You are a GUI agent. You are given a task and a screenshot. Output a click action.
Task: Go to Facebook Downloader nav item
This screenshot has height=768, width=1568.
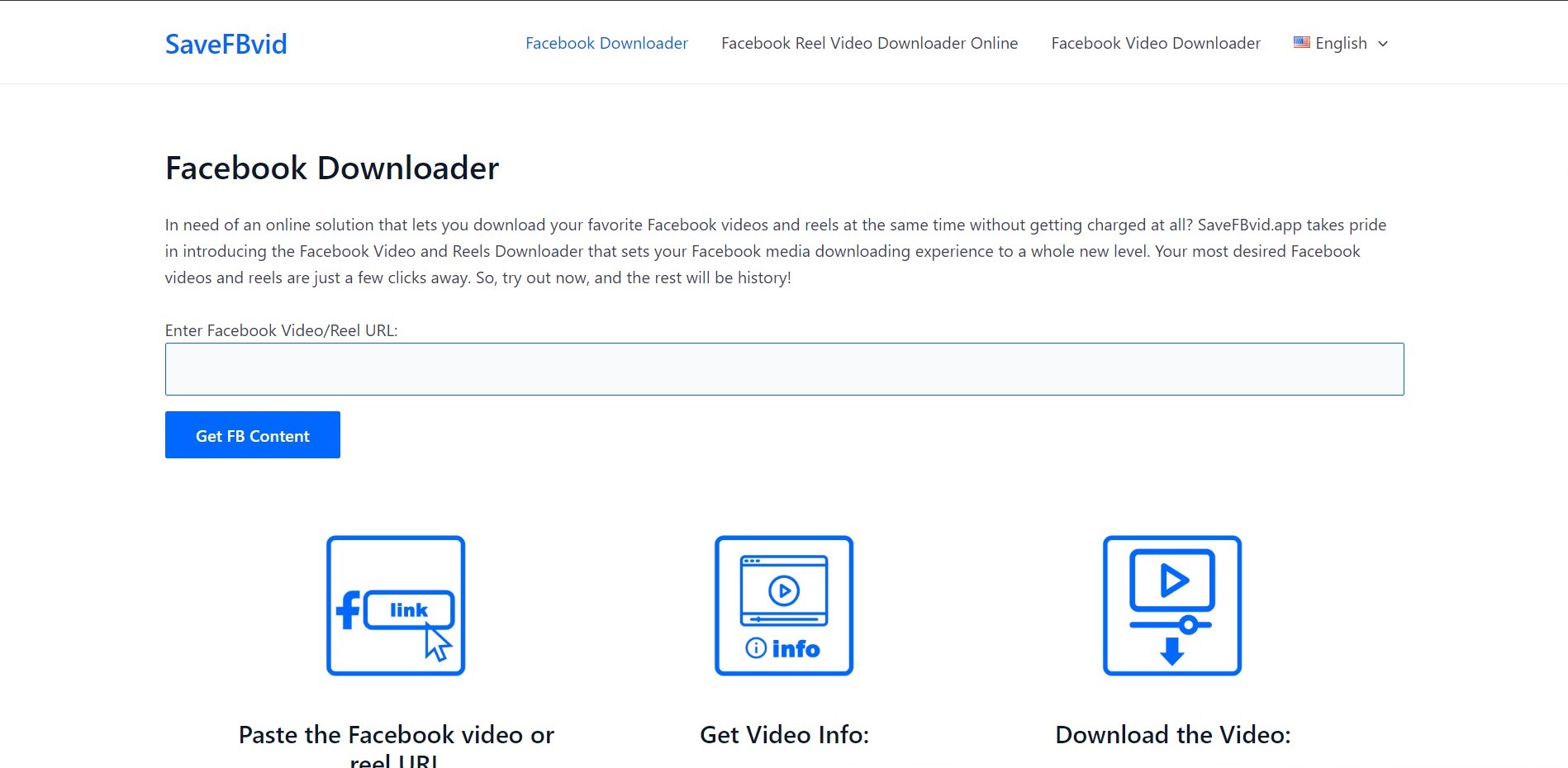606,43
